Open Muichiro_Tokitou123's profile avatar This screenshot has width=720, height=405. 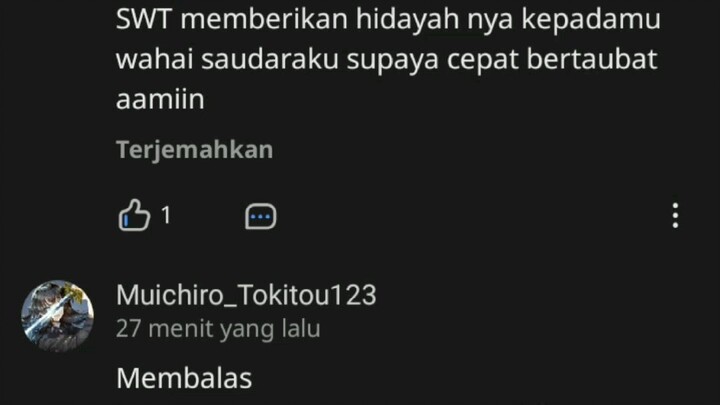click(57, 316)
